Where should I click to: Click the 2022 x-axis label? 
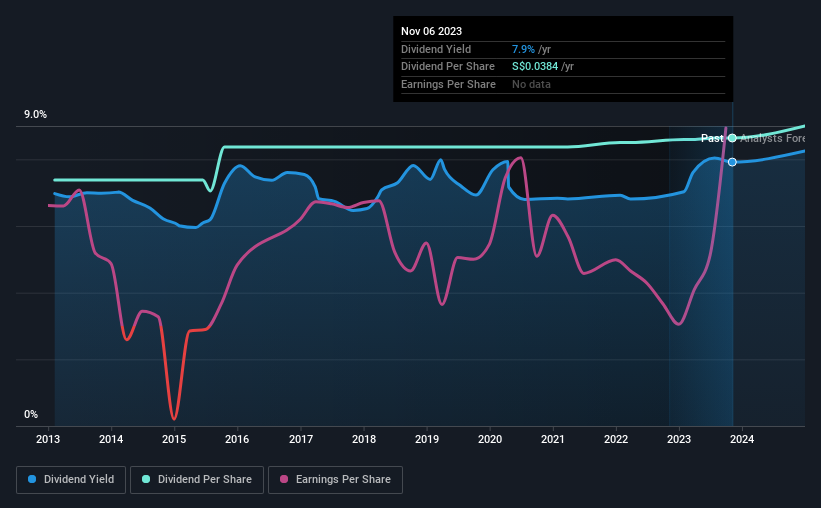pos(616,439)
